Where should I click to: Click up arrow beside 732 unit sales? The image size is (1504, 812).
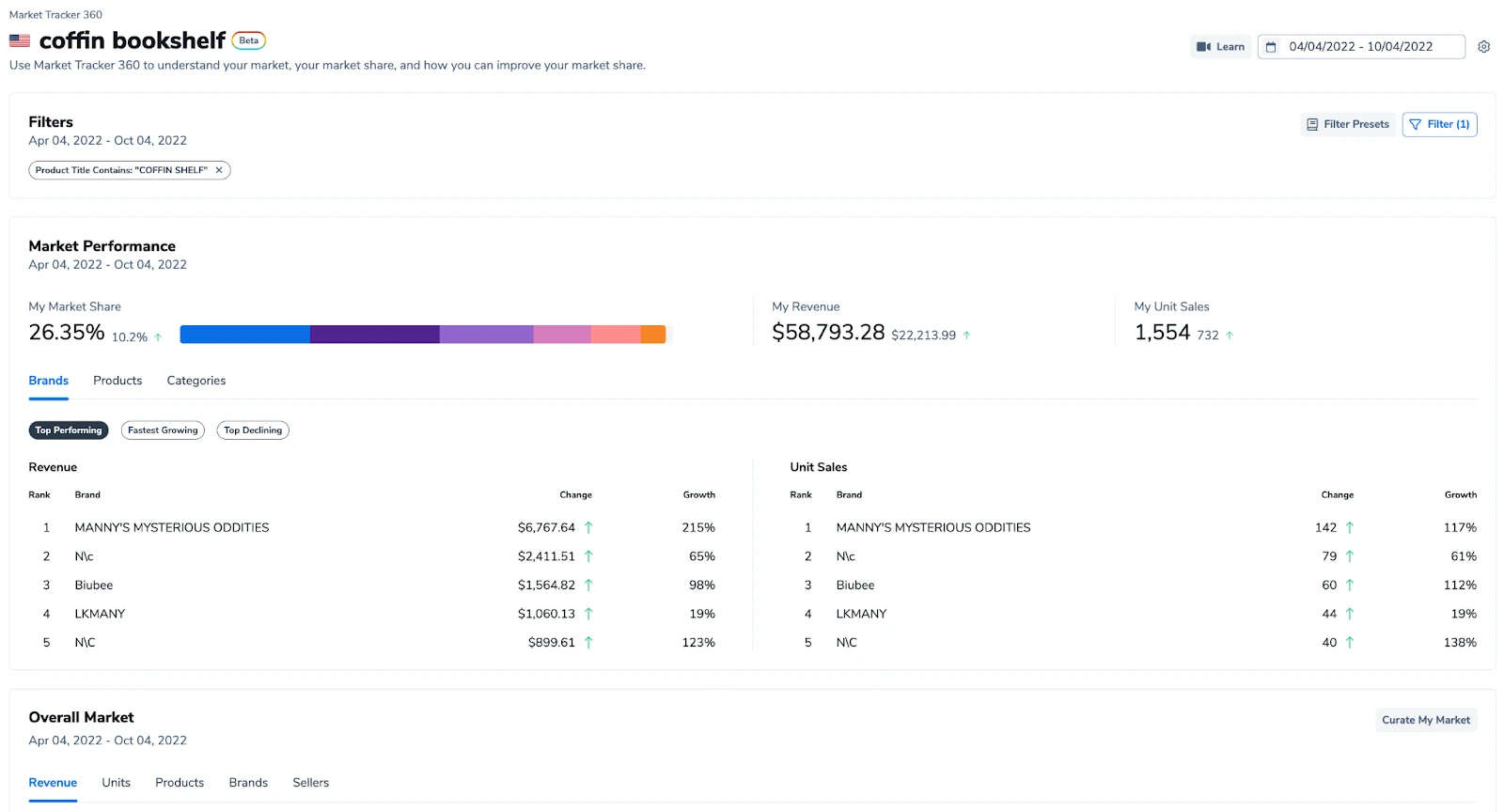1230,336
